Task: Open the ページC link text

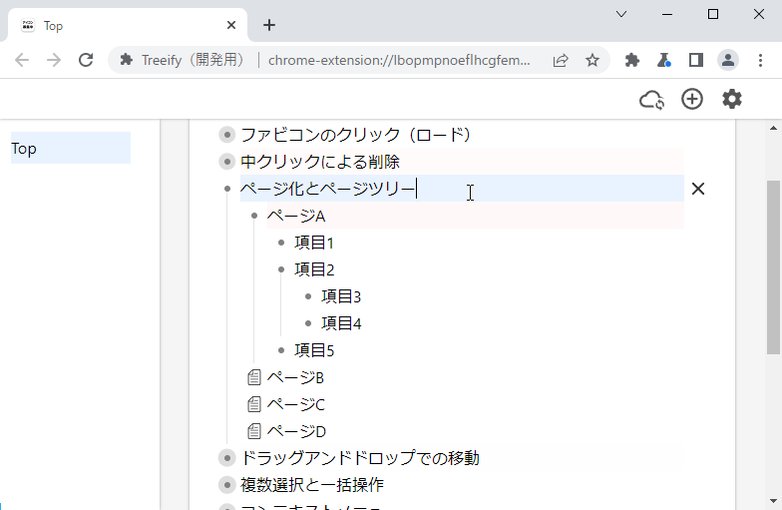Action: tap(296, 404)
